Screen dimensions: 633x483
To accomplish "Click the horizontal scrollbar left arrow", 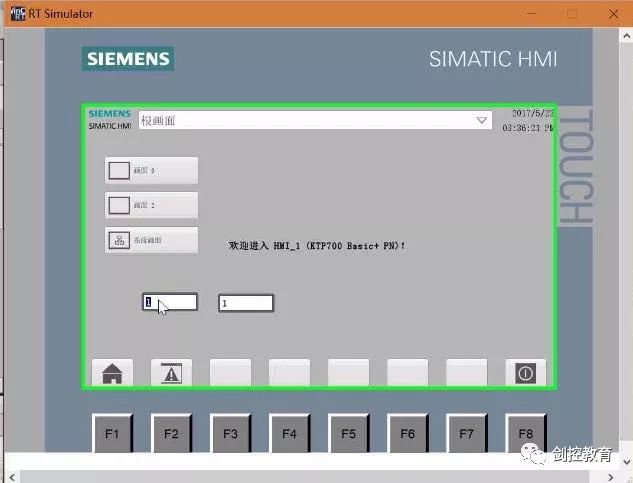I will (12, 477).
